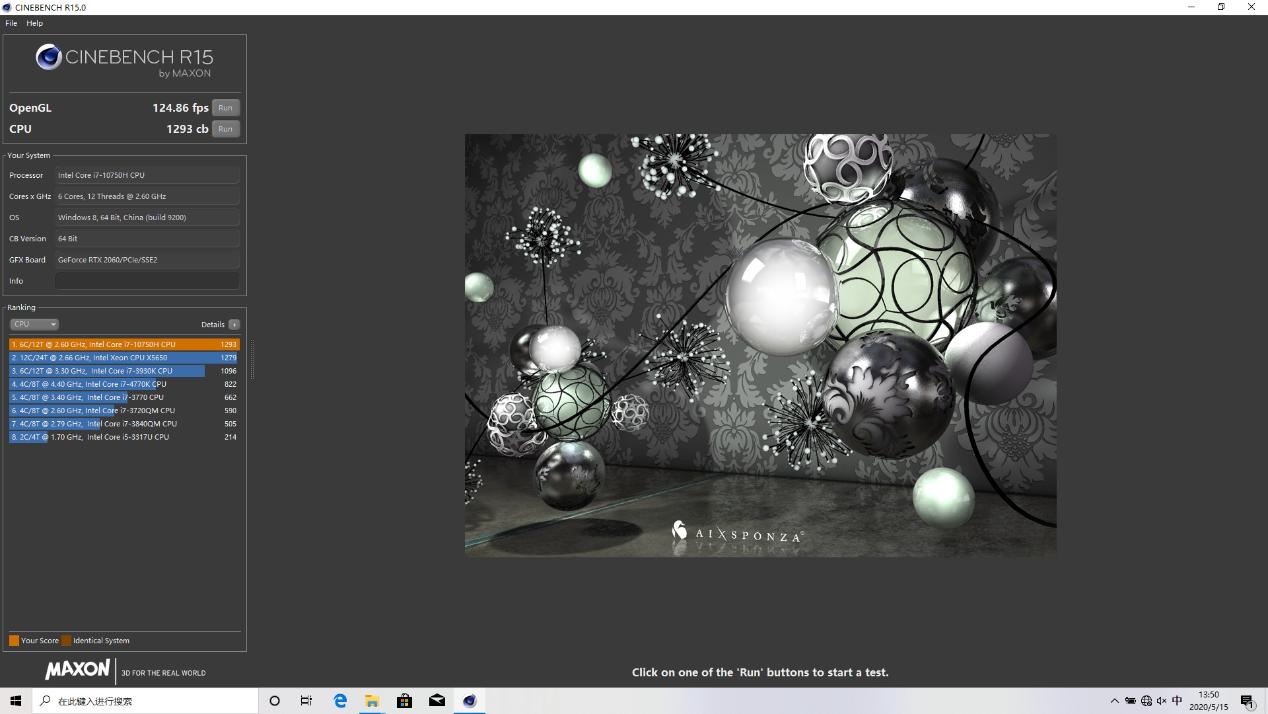The height and width of the screenshot is (714, 1268).
Task: Click the MAXON logo
Action: [x=77, y=670]
